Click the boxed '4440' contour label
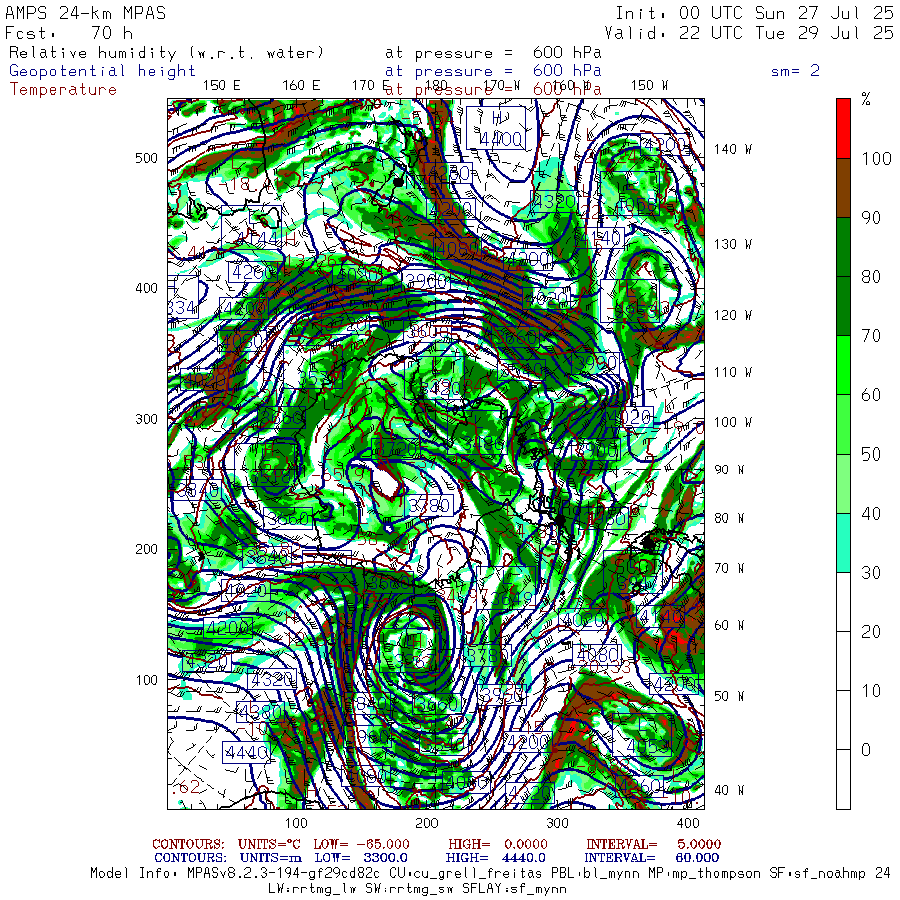The image size is (900, 900). coord(246,752)
